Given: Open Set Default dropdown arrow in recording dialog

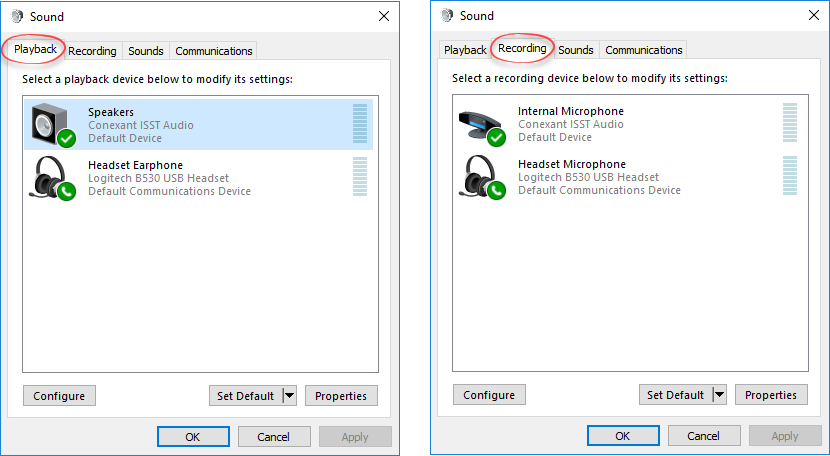Looking at the screenshot, I should tap(720, 395).
